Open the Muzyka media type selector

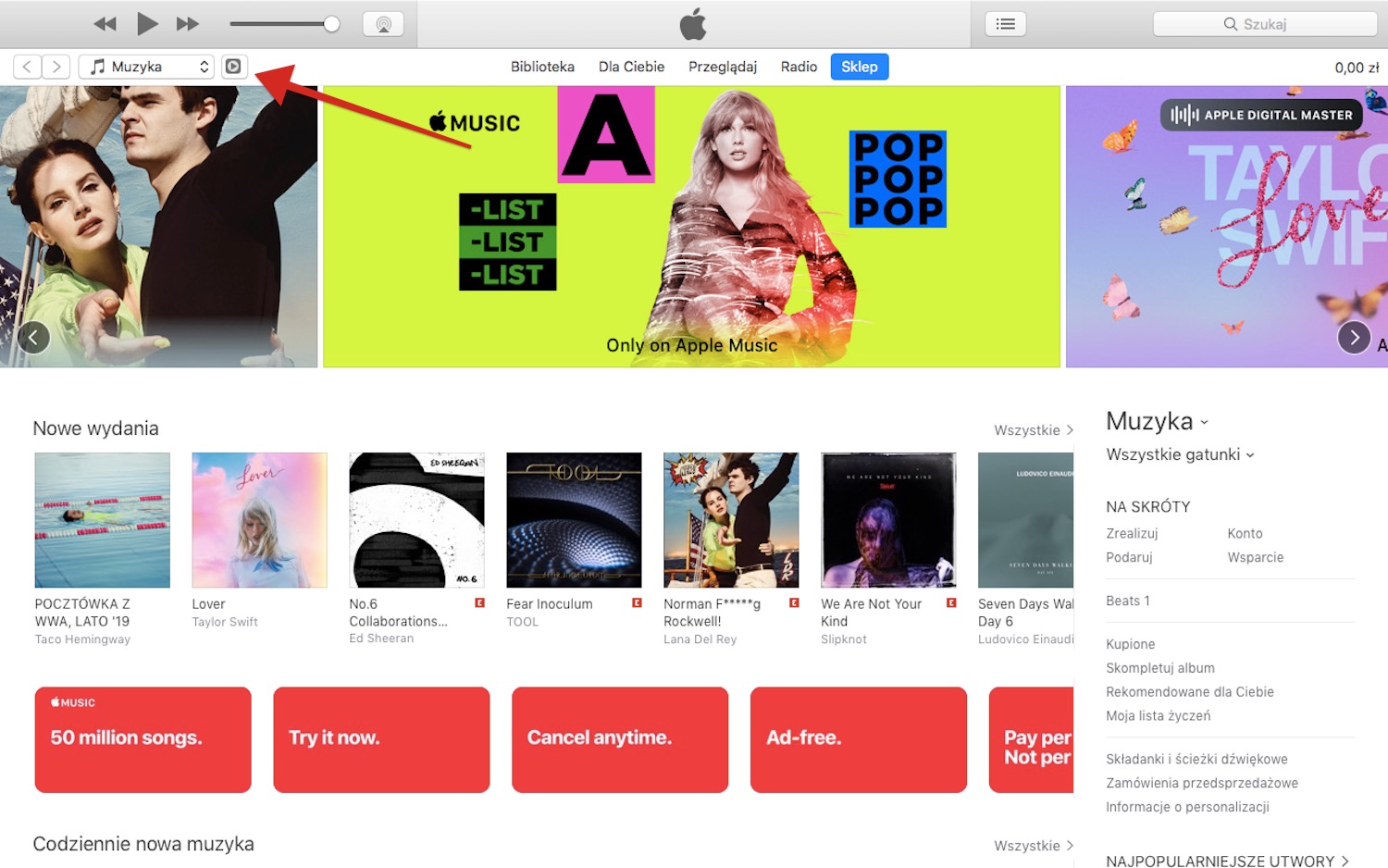click(x=147, y=67)
